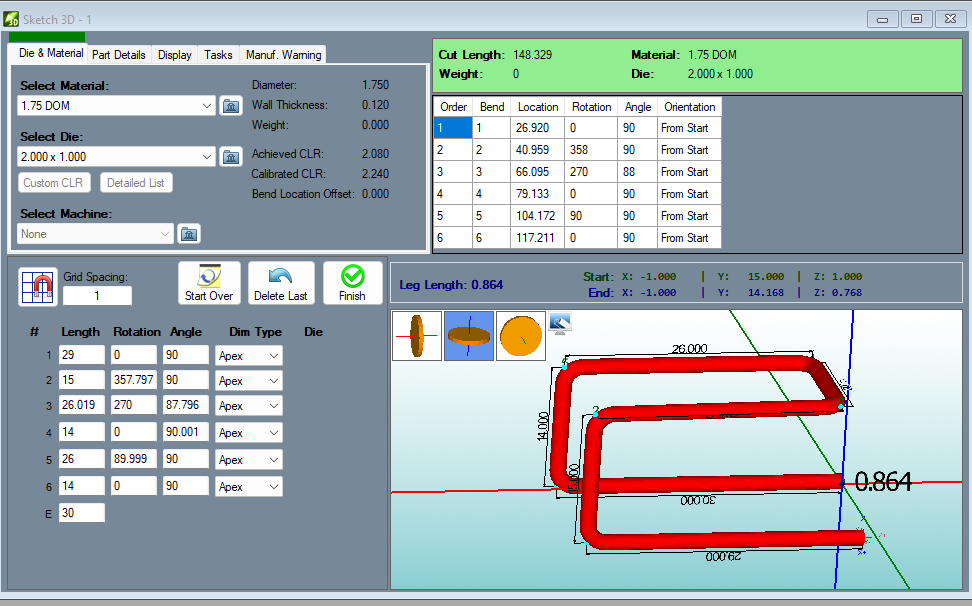Open machine library icon beside None
The height and width of the screenshot is (606, 972).
189,234
